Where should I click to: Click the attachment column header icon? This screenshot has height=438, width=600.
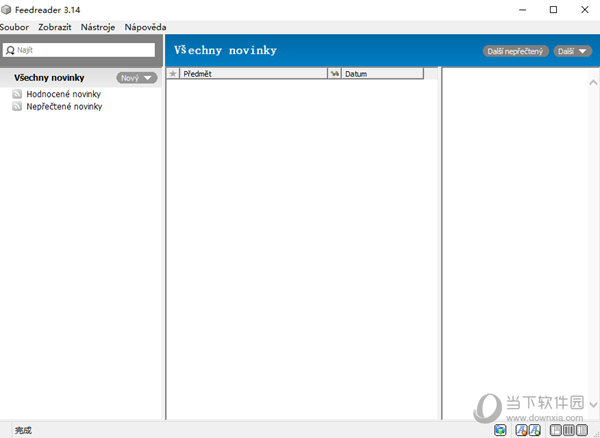pos(335,74)
